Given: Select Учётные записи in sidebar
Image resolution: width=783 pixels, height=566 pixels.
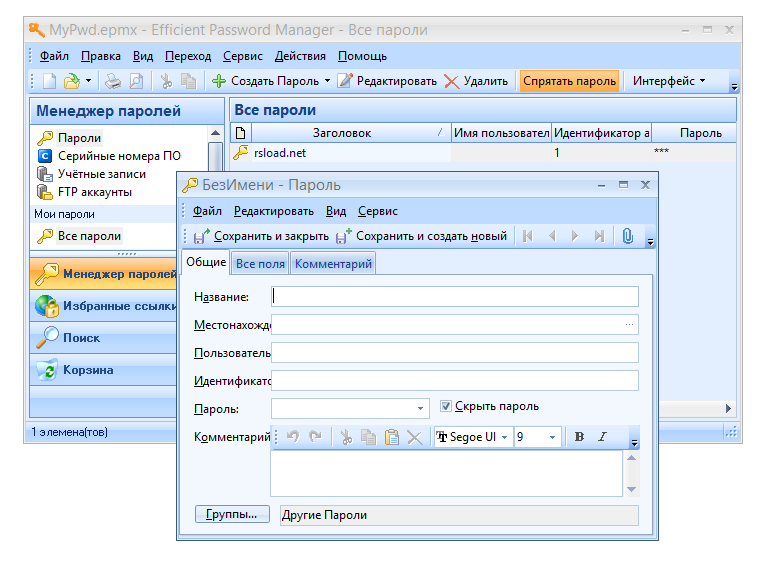Looking at the screenshot, I should tap(102, 174).
